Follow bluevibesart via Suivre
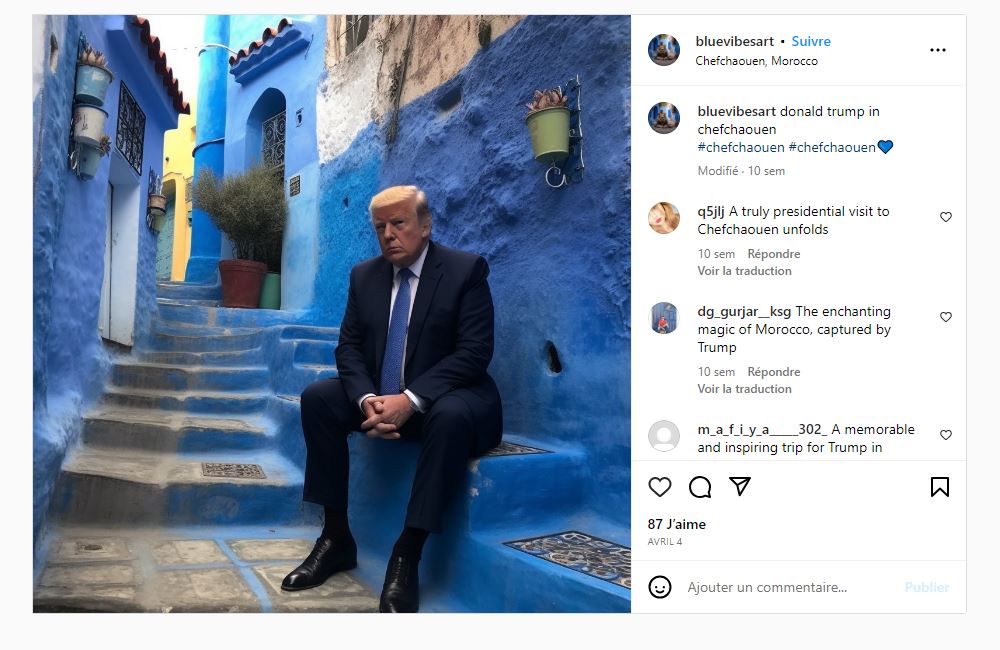The image size is (1000, 650). tap(811, 41)
